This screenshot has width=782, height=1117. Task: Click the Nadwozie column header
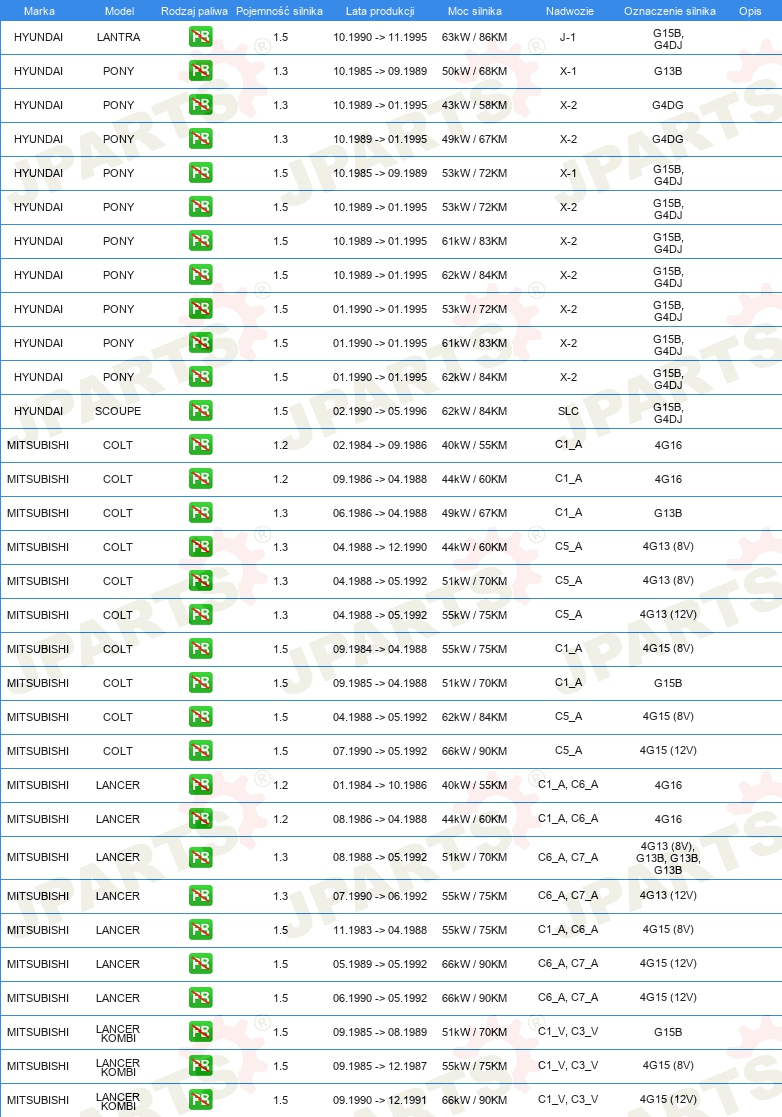[569, 11]
